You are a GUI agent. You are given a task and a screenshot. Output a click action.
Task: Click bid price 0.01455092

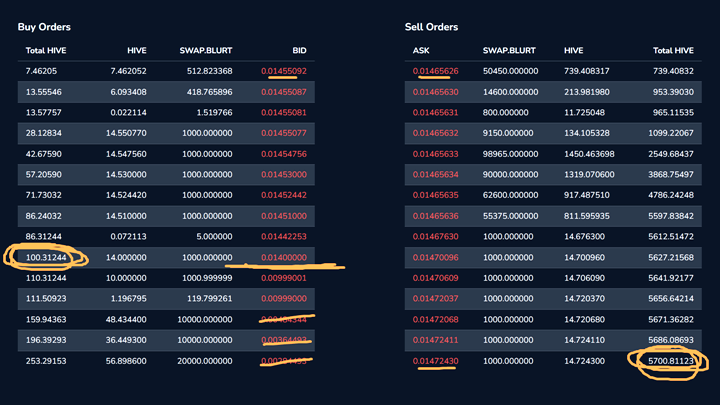click(284, 71)
